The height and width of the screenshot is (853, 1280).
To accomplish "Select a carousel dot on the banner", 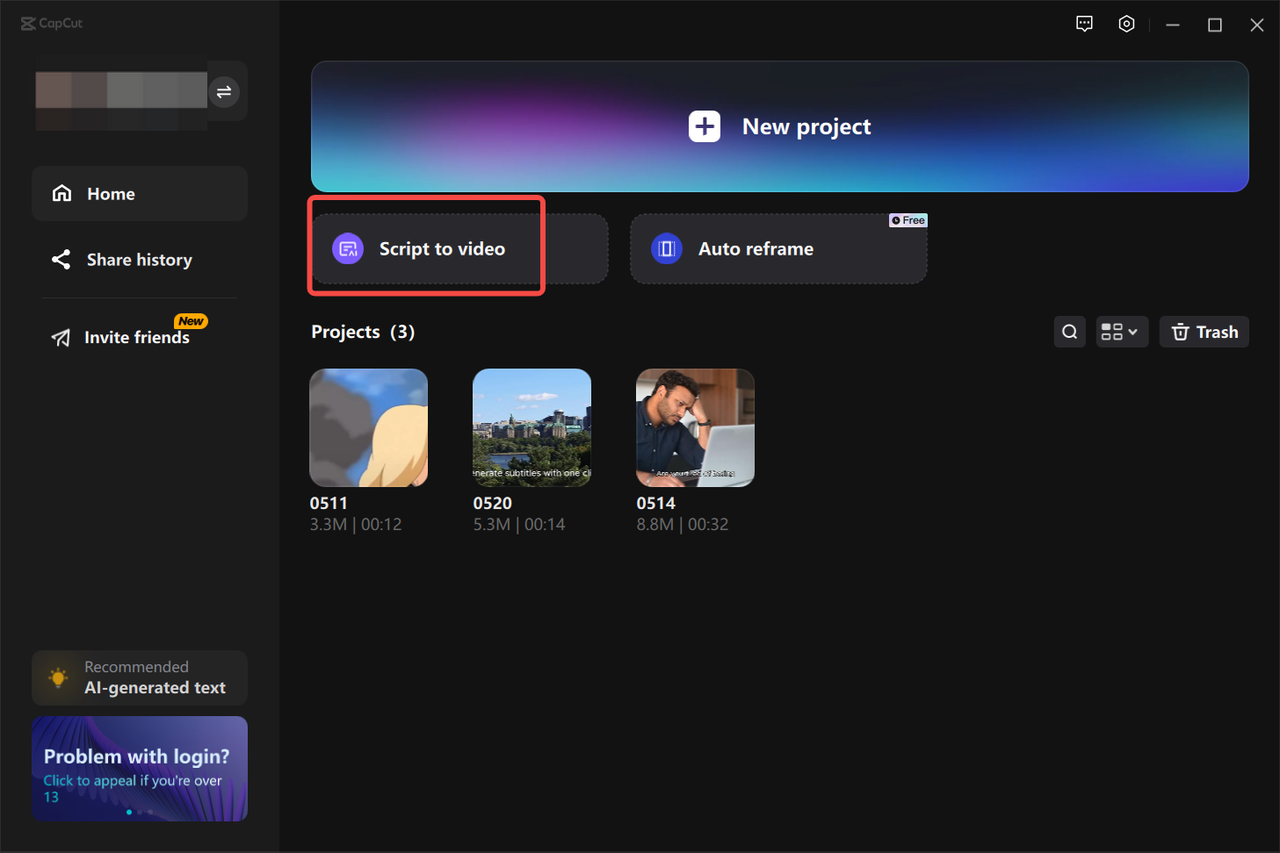I will pyautogui.click(x=129, y=812).
